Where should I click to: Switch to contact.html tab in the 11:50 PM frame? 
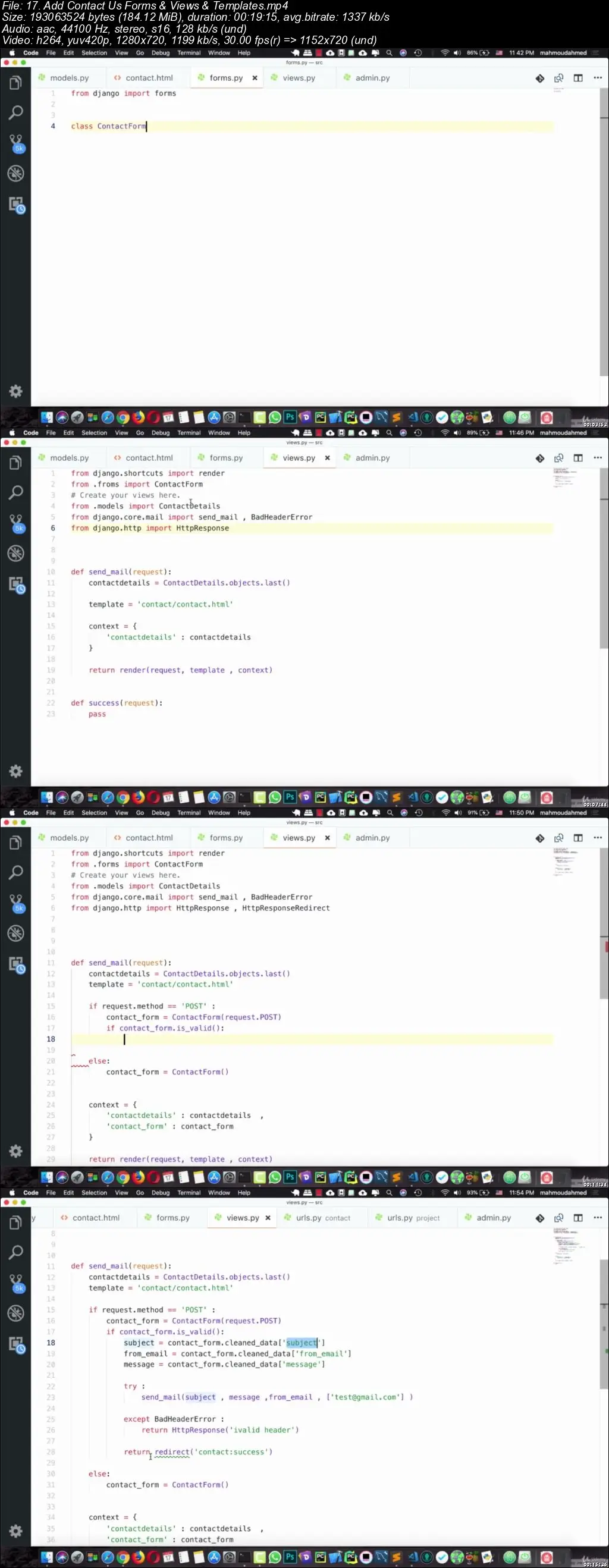[x=144, y=838]
